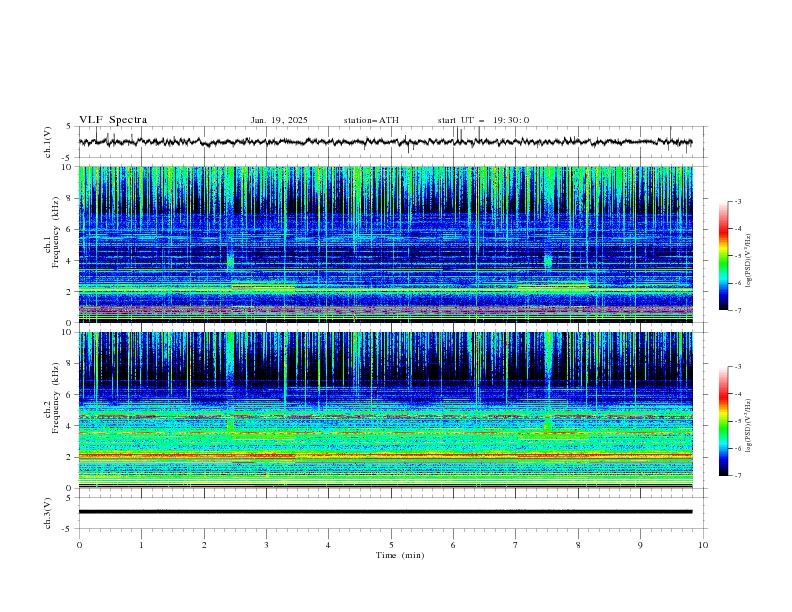Image resolution: width=792 pixels, height=612 pixels.
Task: Click the ch.2 PSD color scale bar
Action: (x=723, y=421)
